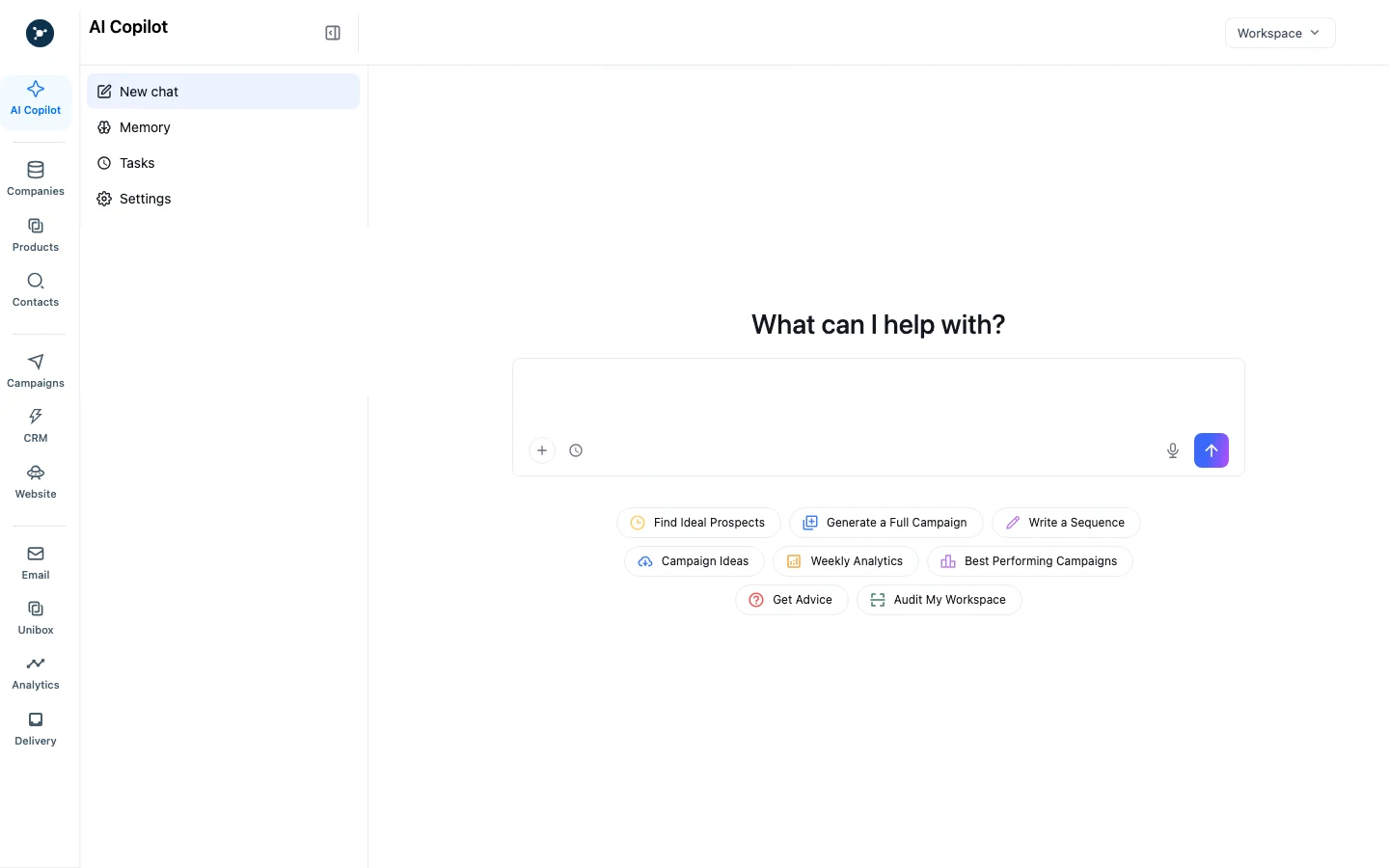
Task: Open the Workspace dropdown
Action: (1280, 33)
